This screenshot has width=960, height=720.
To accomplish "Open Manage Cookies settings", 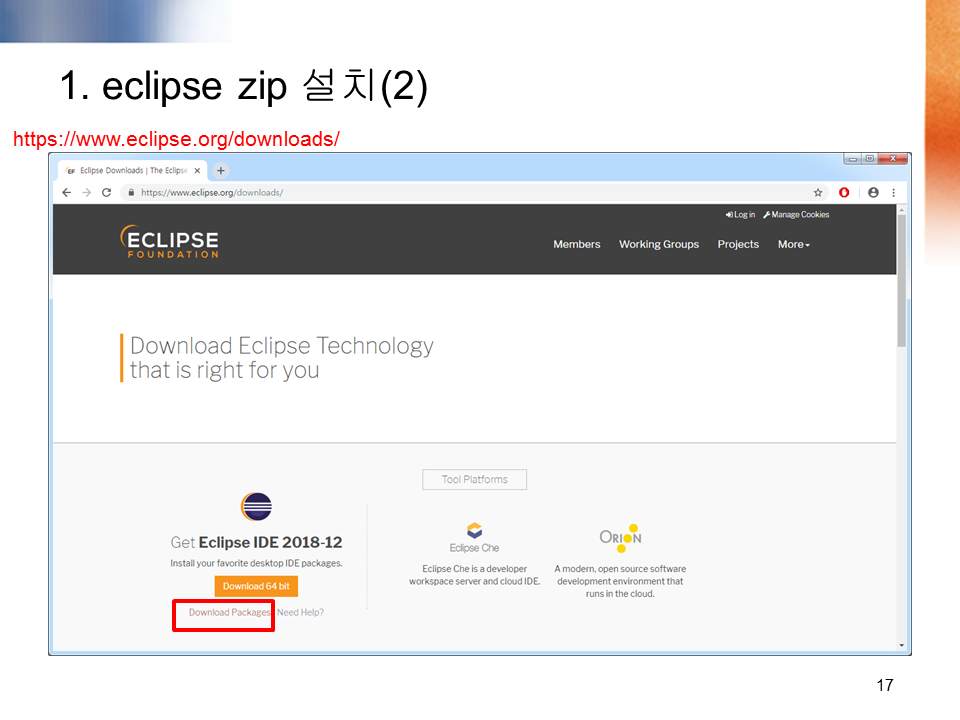I will [x=796, y=215].
